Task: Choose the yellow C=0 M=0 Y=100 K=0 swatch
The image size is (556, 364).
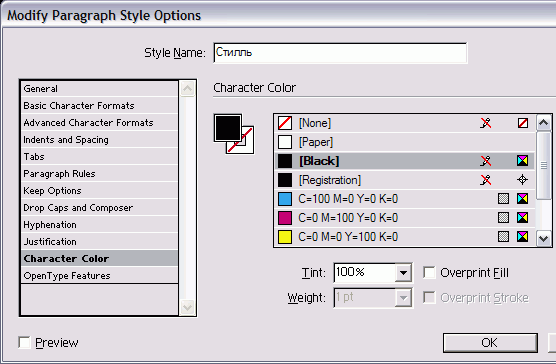Action: click(x=405, y=236)
